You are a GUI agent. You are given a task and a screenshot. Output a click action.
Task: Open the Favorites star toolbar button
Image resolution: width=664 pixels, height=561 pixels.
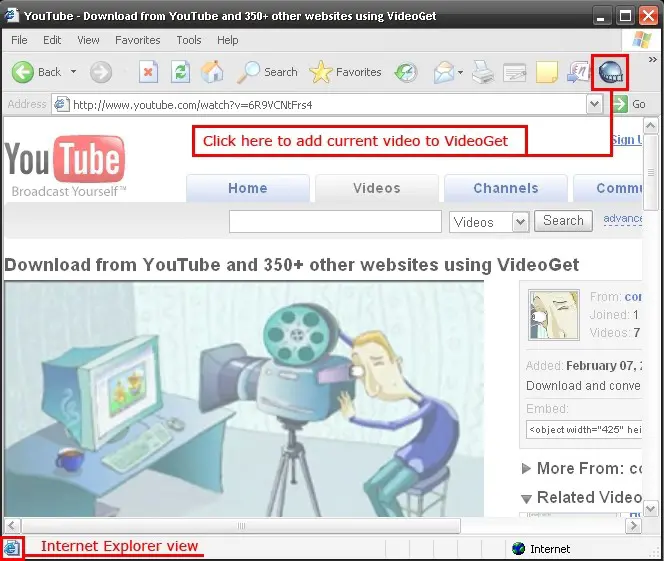click(x=346, y=72)
